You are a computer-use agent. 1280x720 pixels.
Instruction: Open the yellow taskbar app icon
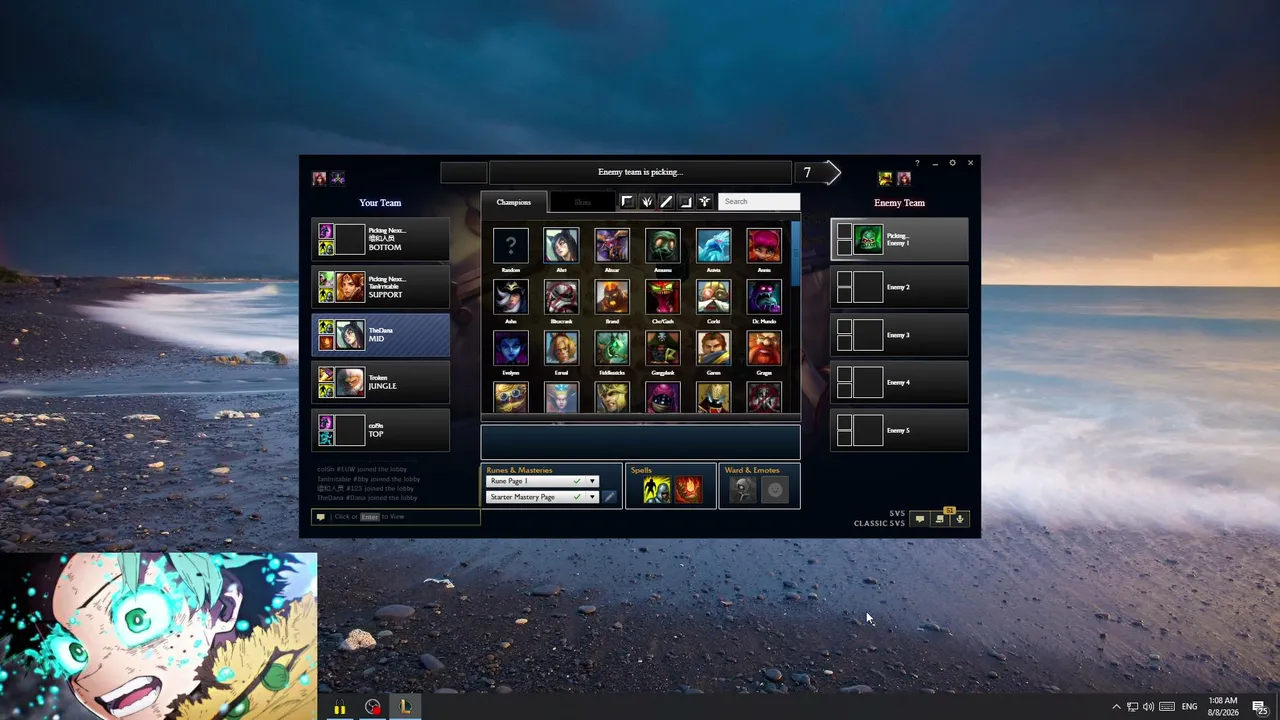340,707
